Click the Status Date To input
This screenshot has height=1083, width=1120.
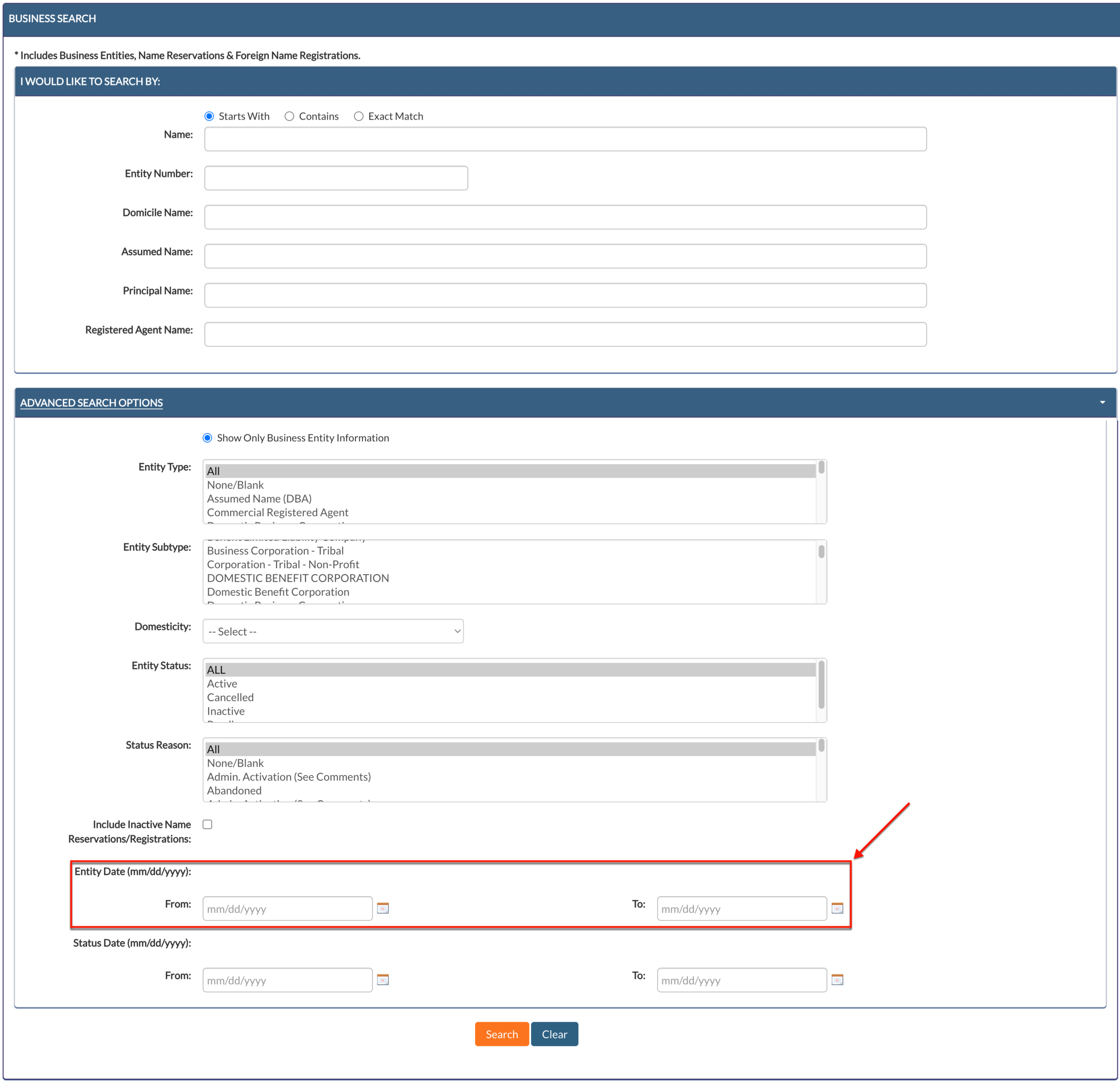tap(742, 980)
